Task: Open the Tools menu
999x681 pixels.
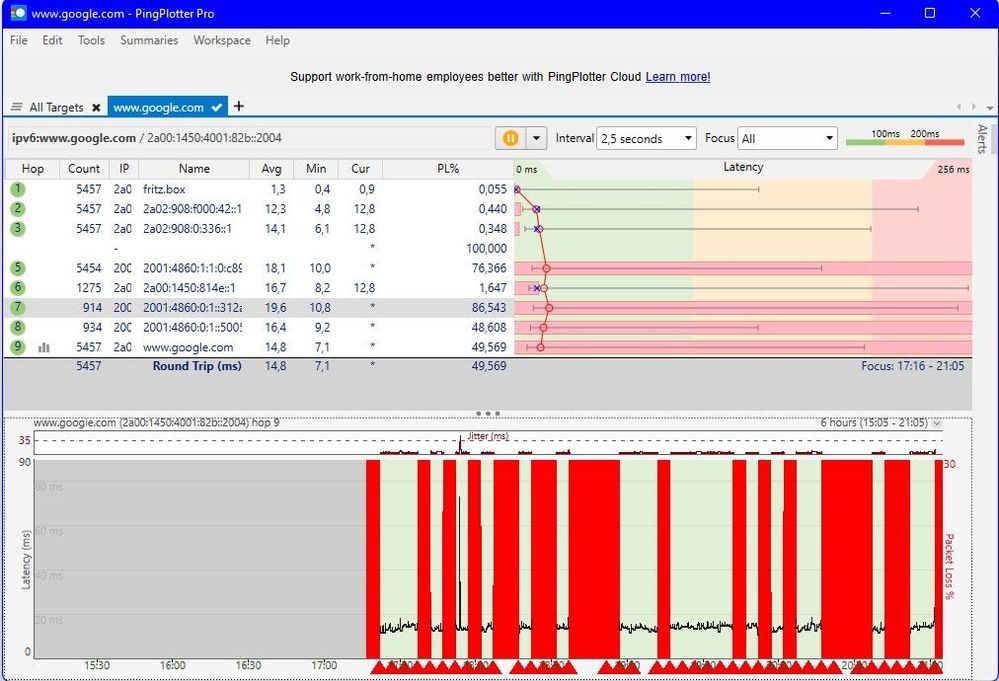Action: tap(91, 40)
